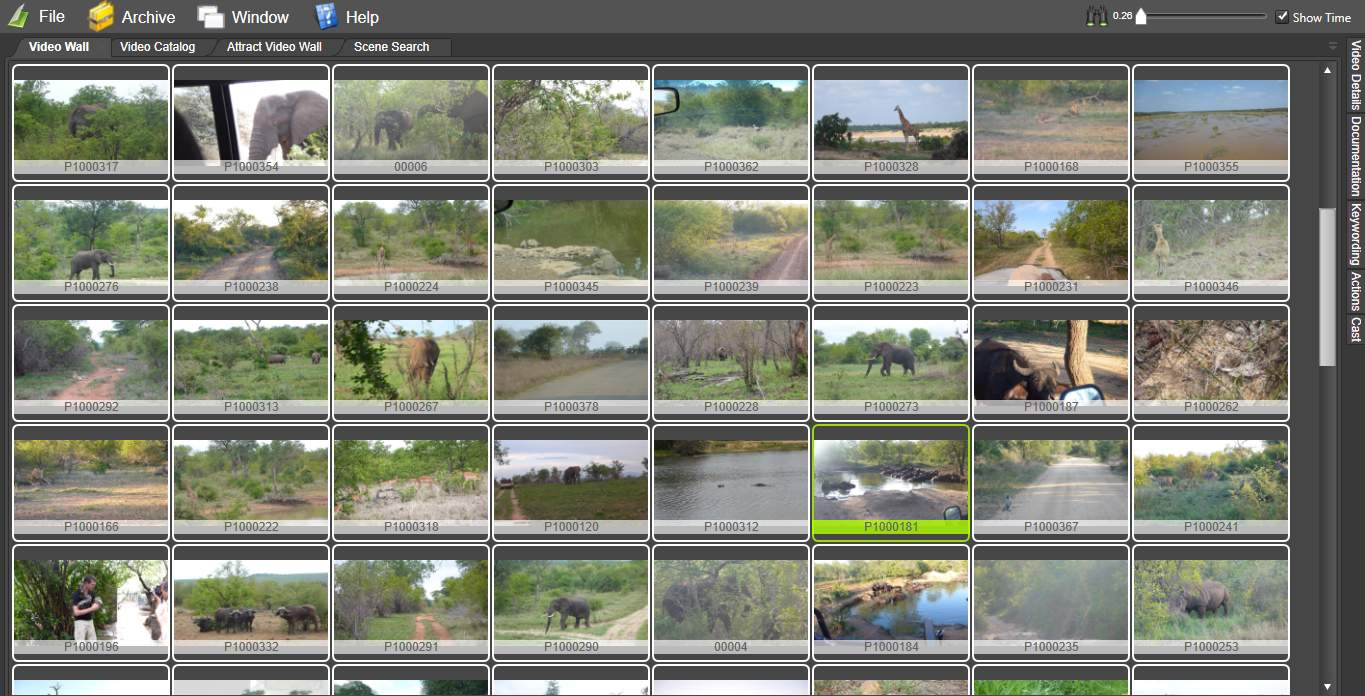Screen dimensions: 1365x696
Task: Select video thumbnail P1000318
Action: coord(411,483)
